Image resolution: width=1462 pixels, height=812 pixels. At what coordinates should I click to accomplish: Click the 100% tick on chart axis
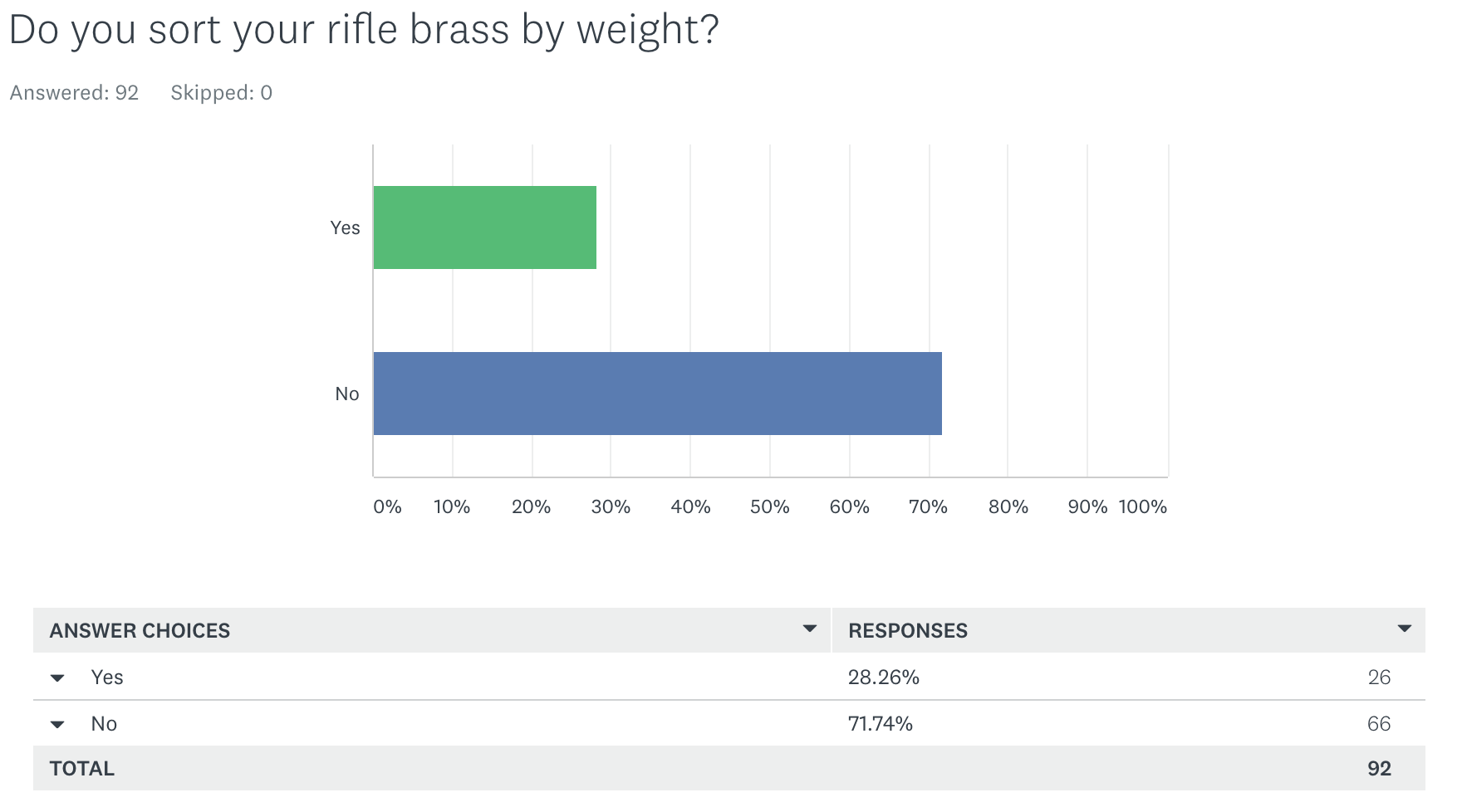[x=1143, y=506]
